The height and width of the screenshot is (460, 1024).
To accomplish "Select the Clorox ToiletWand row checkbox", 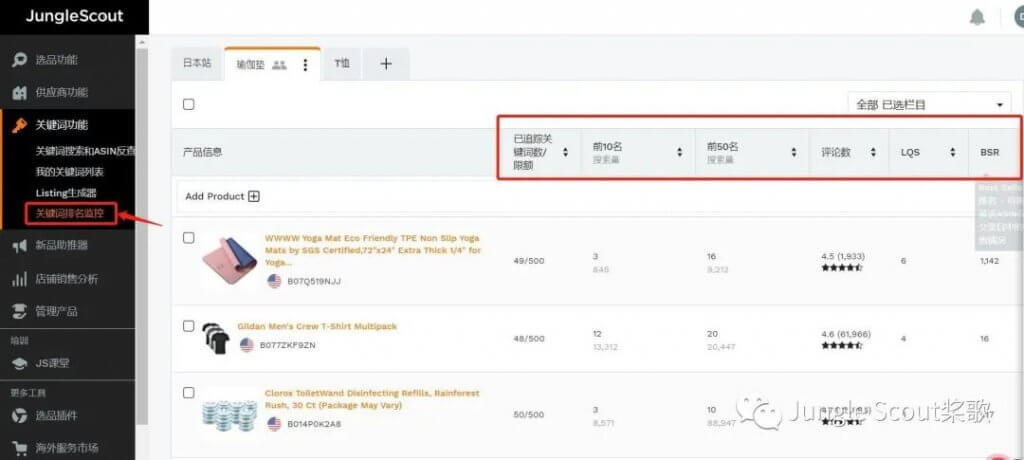I will (x=189, y=393).
